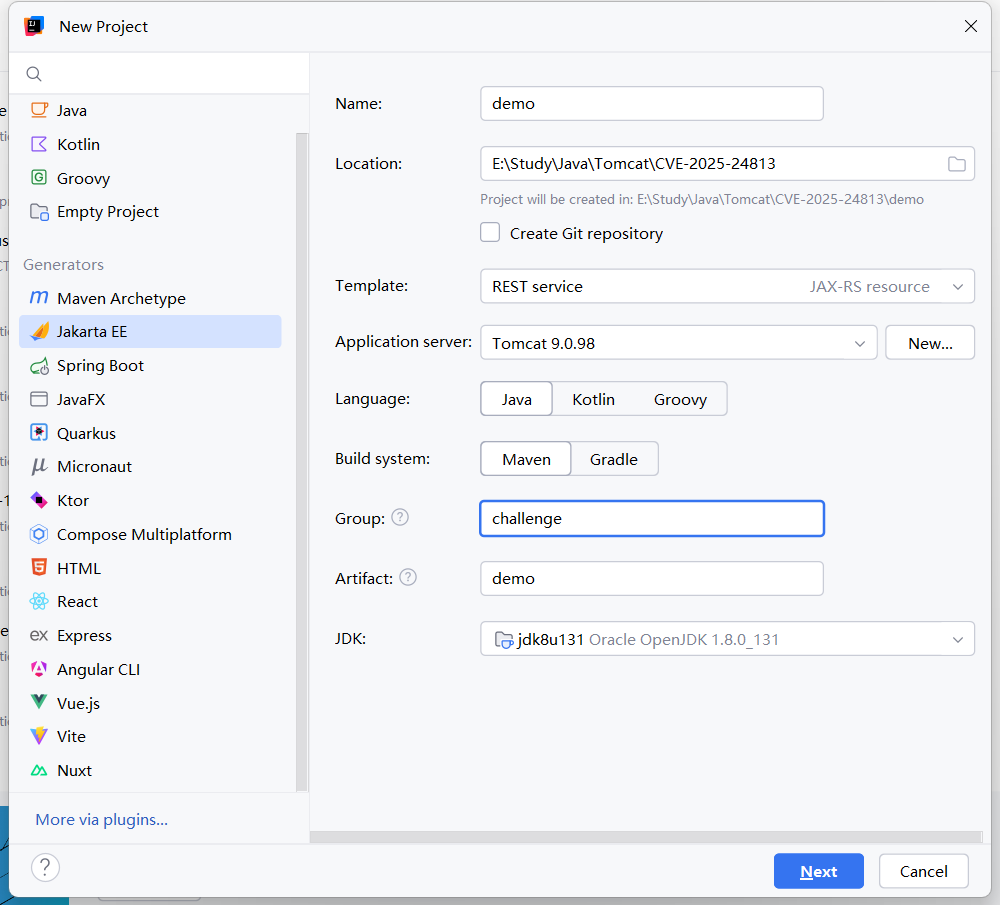Click the help icon next to Group

(400, 517)
